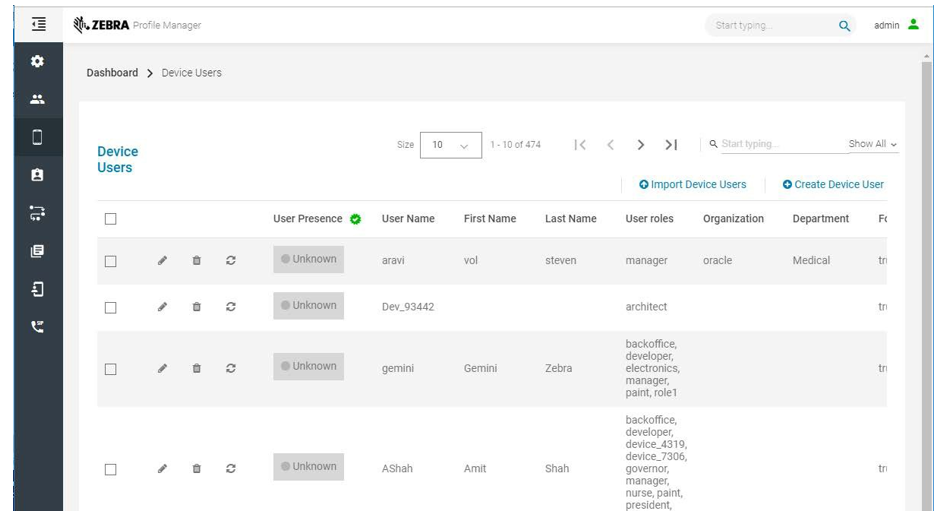Go to the next page of results
The height and width of the screenshot is (524, 941).
point(641,145)
